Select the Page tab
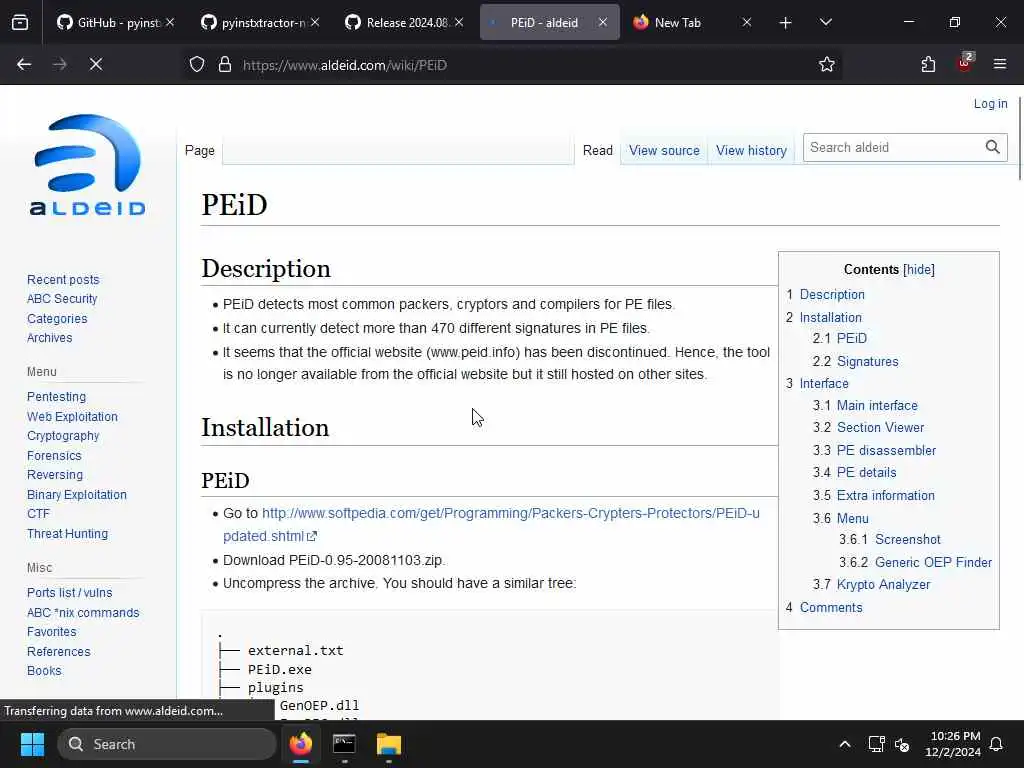This screenshot has height=768, width=1024. tap(200, 150)
